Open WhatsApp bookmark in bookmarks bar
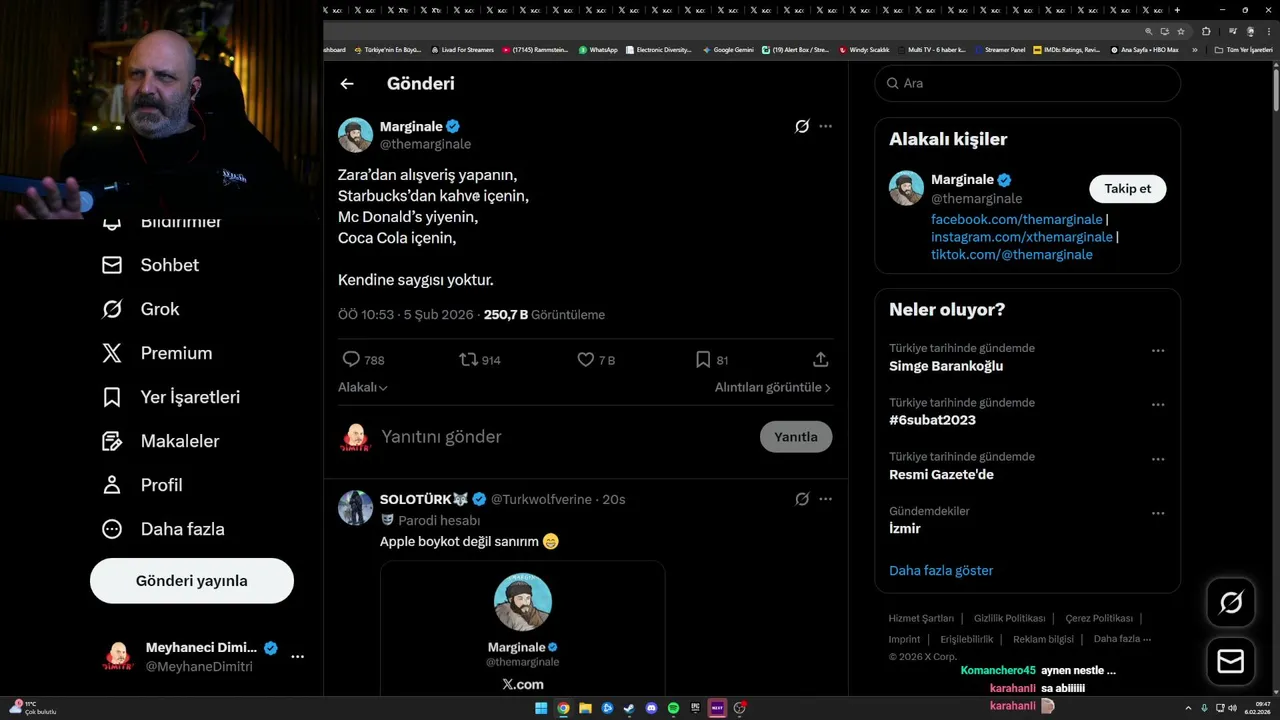 598,49
